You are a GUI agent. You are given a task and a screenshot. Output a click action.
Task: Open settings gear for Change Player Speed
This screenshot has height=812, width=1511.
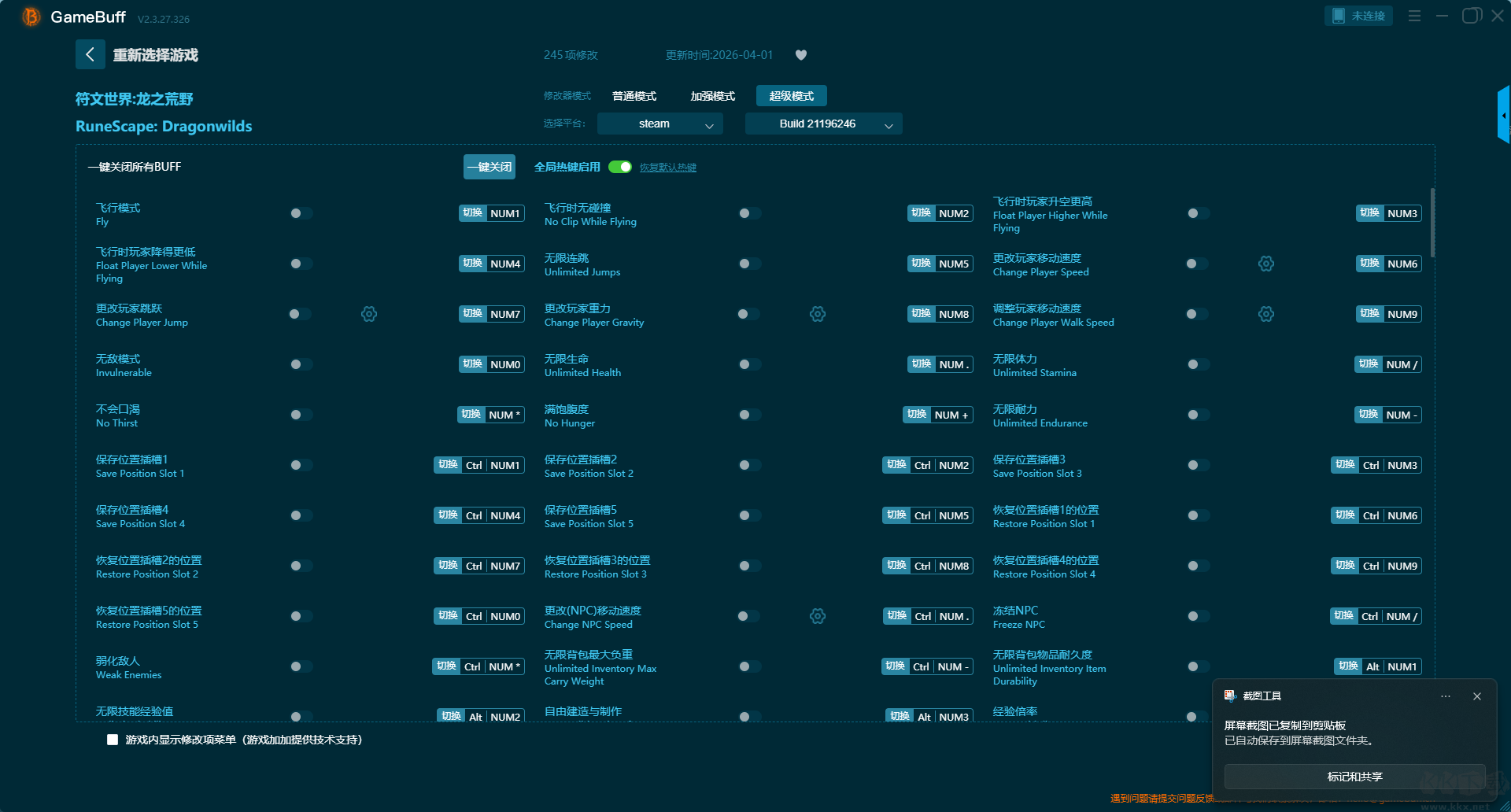coord(1266,264)
